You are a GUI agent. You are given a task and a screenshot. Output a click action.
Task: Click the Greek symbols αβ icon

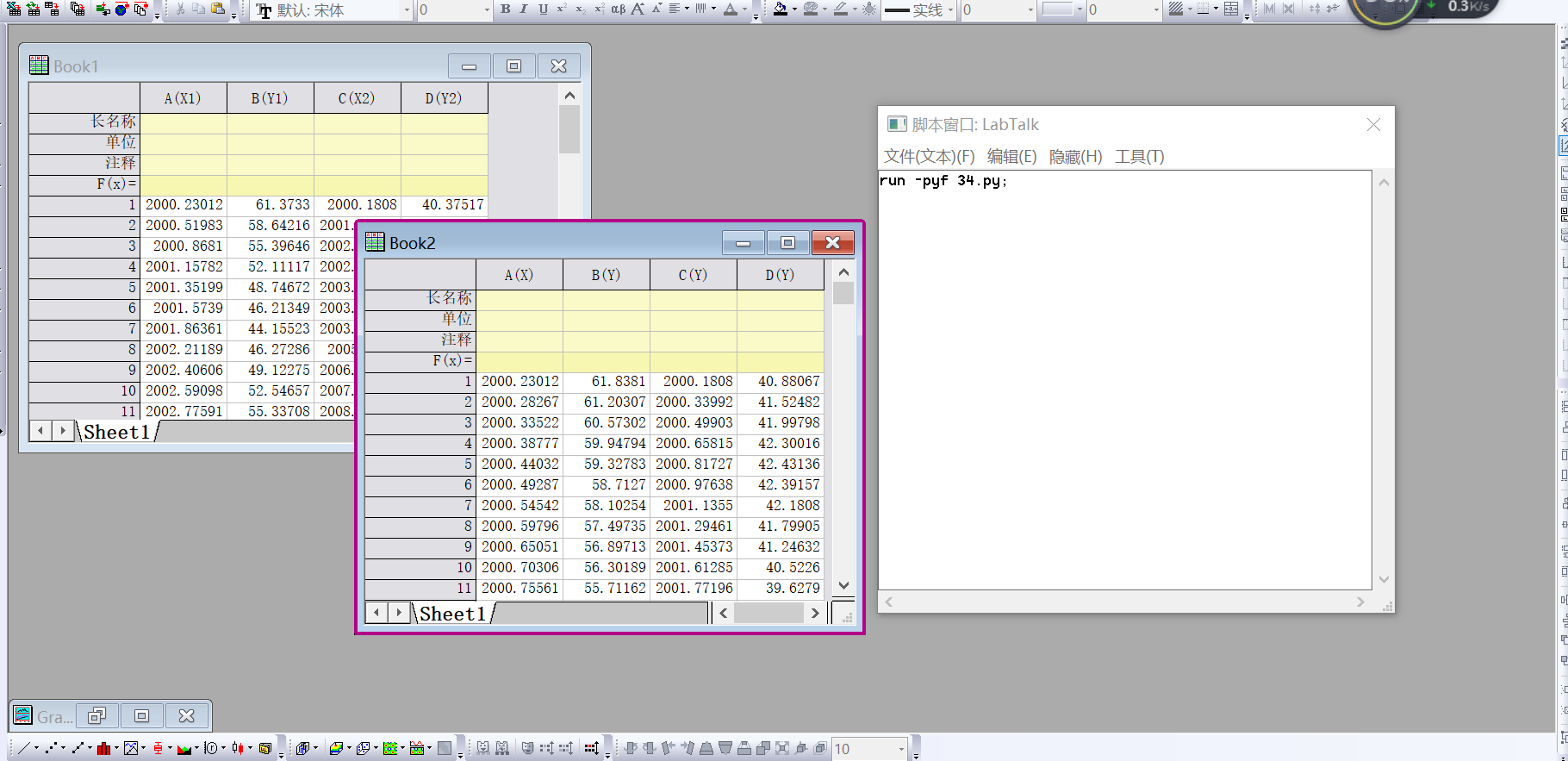[x=618, y=9]
